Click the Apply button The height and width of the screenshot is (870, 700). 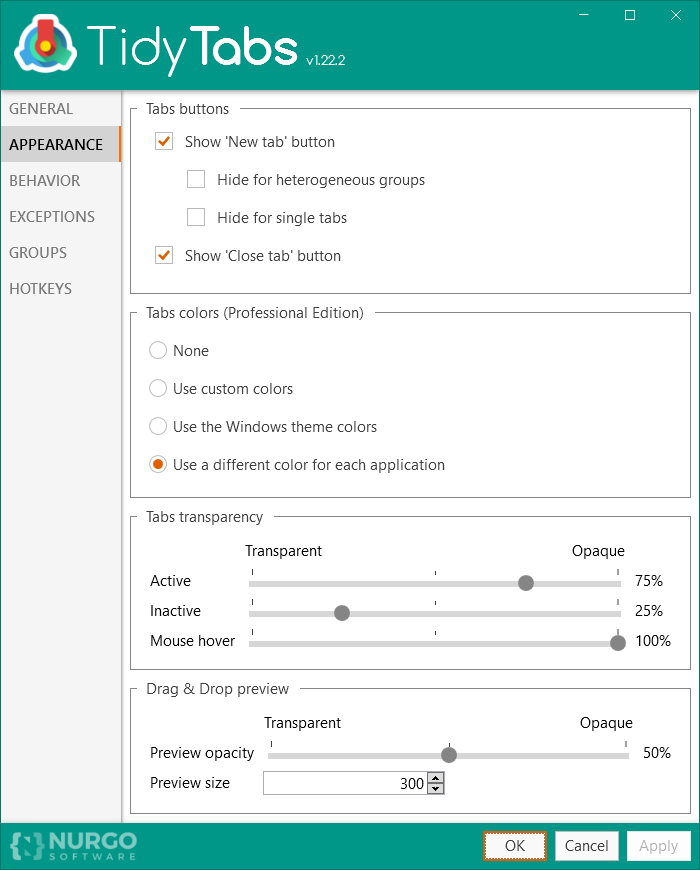pyautogui.click(x=658, y=846)
